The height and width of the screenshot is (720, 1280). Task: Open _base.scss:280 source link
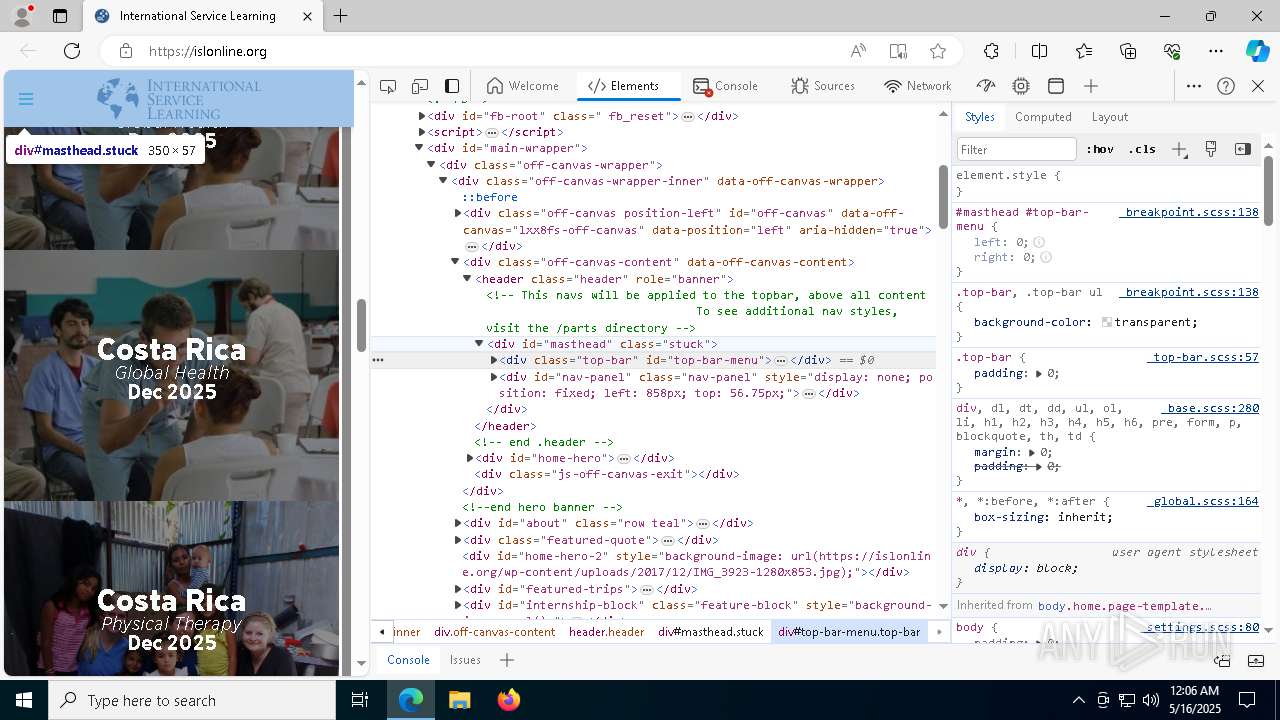[1210, 408]
